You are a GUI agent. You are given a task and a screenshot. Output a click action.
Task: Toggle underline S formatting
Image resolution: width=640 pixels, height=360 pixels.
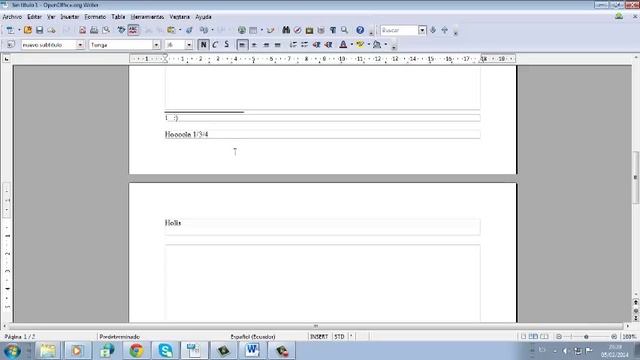coord(227,44)
